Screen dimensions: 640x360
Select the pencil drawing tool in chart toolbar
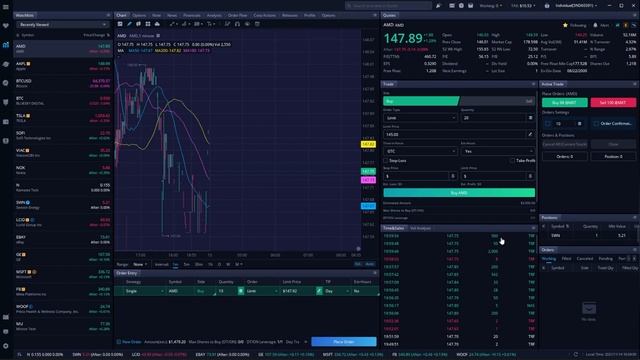click(129, 24)
